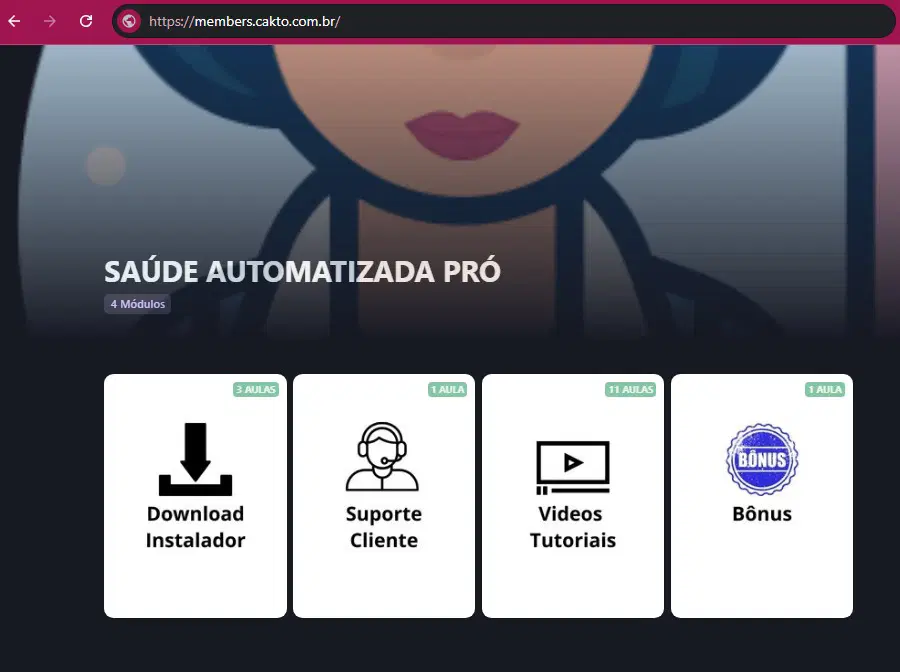
Task: Click the download arrow icon in Download Instalador
Action: (x=195, y=459)
